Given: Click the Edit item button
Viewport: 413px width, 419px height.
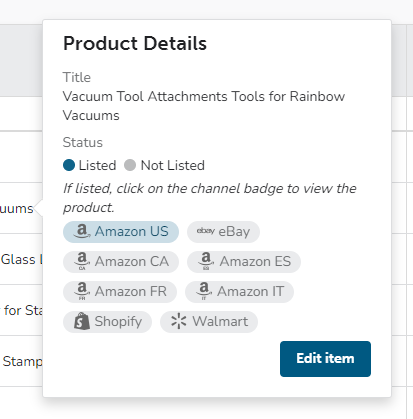Looking at the screenshot, I should click(x=325, y=359).
